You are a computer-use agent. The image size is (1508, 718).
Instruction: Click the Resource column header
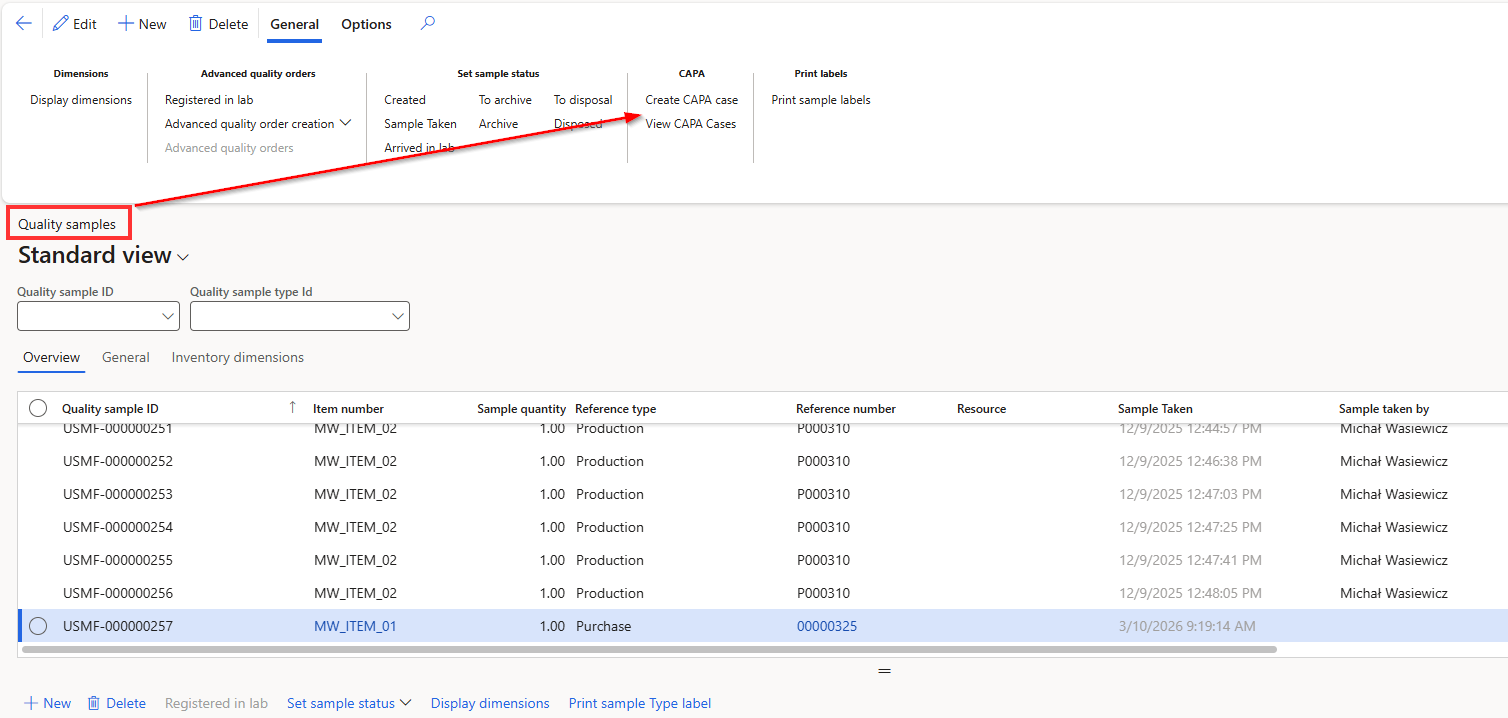click(981, 408)
